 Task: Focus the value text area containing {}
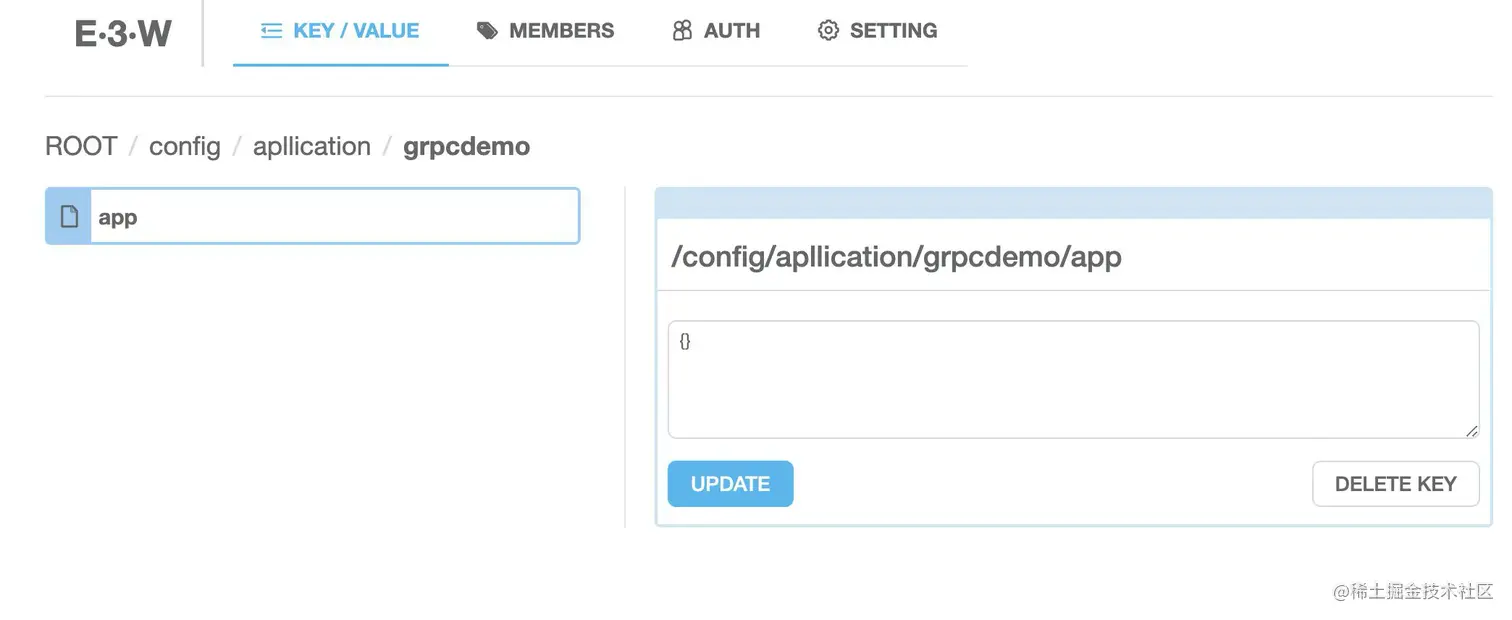(x=1073, y=379)
